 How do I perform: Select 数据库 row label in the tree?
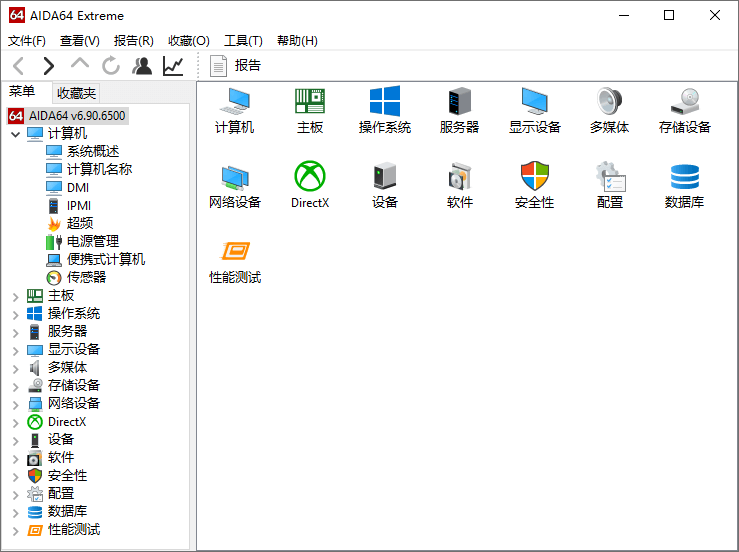[67, 511]
